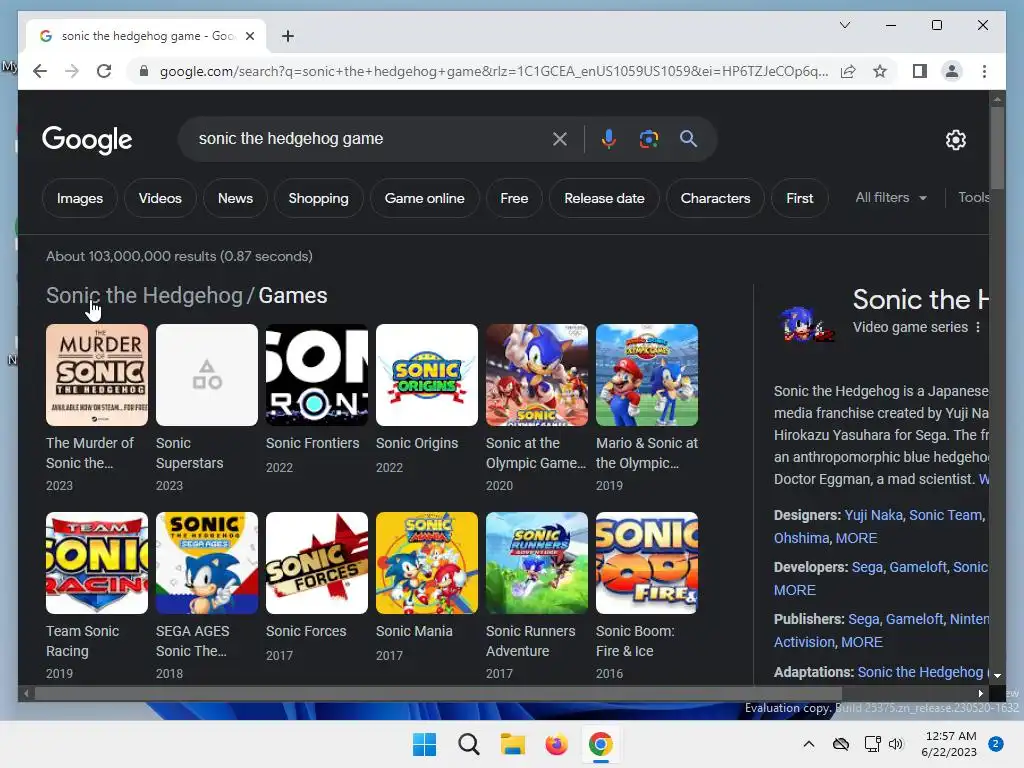
Task: Click the horizontal scrollbar right arrow
Action: [x=980, y=694]
